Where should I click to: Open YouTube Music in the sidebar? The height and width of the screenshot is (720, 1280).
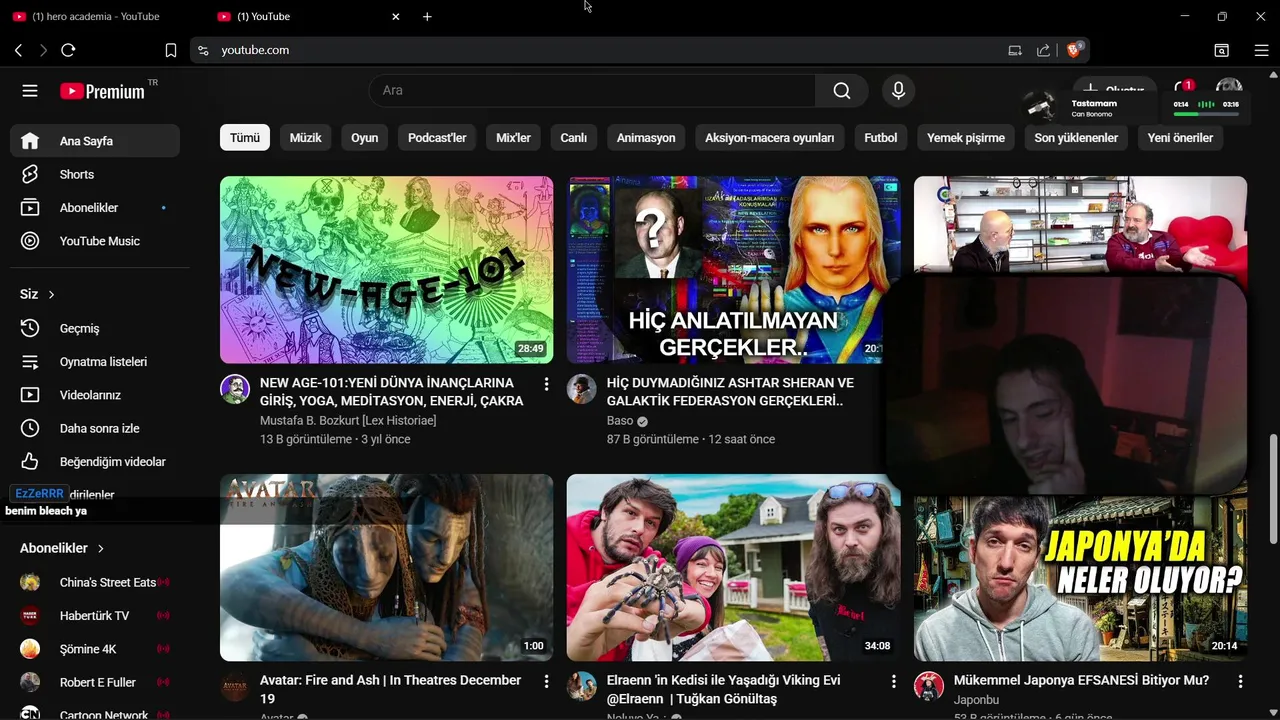click(95, 241)
